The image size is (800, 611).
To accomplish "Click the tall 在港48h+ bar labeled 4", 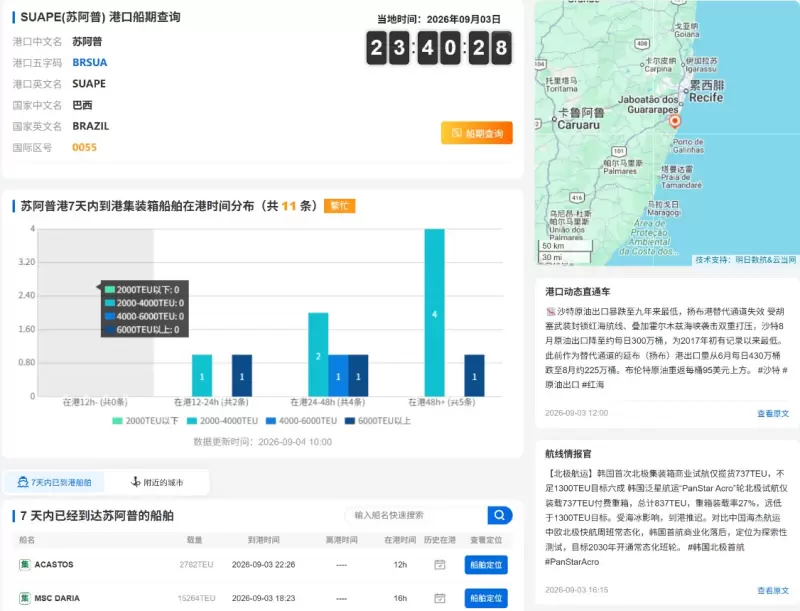I will pyautogui.click(x=434, y=313).
